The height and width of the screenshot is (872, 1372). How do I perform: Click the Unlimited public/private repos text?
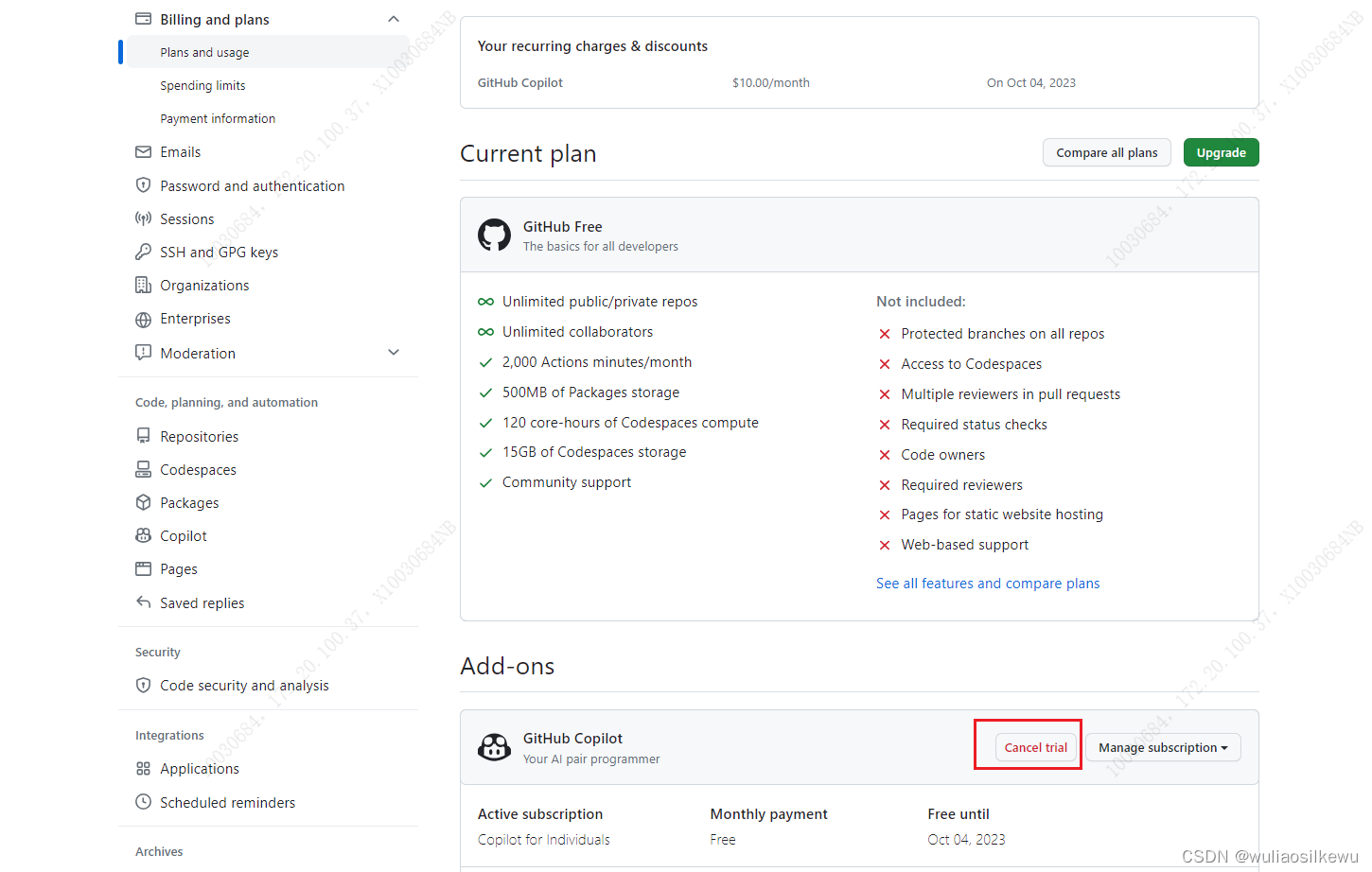click(x=600, y=301)
